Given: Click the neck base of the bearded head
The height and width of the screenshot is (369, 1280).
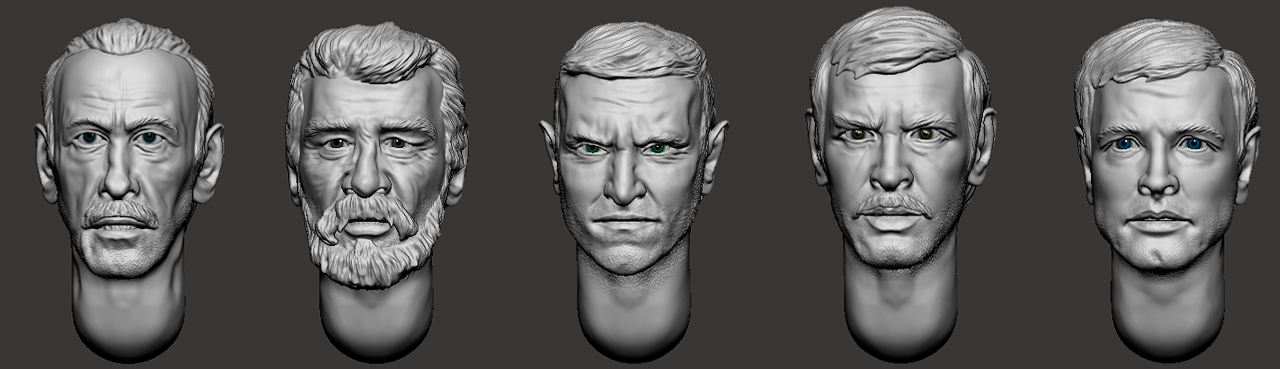Looking at the screenshot, I should [377, 320].
